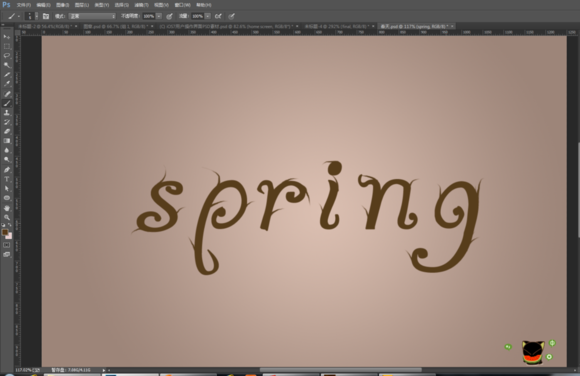Click the swap foreground and background colors arrow
Screen dimensions: 580x376
pyautogui.click(x=10, y=225)
